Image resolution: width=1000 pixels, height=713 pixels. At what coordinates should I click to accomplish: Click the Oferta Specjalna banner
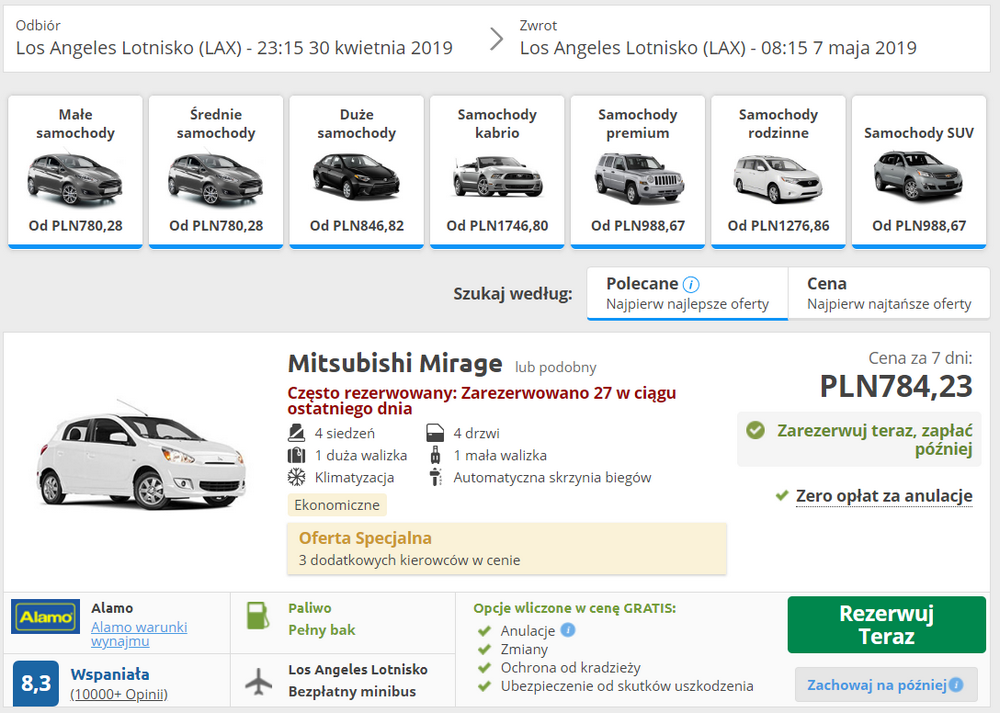tap(506, 548)
